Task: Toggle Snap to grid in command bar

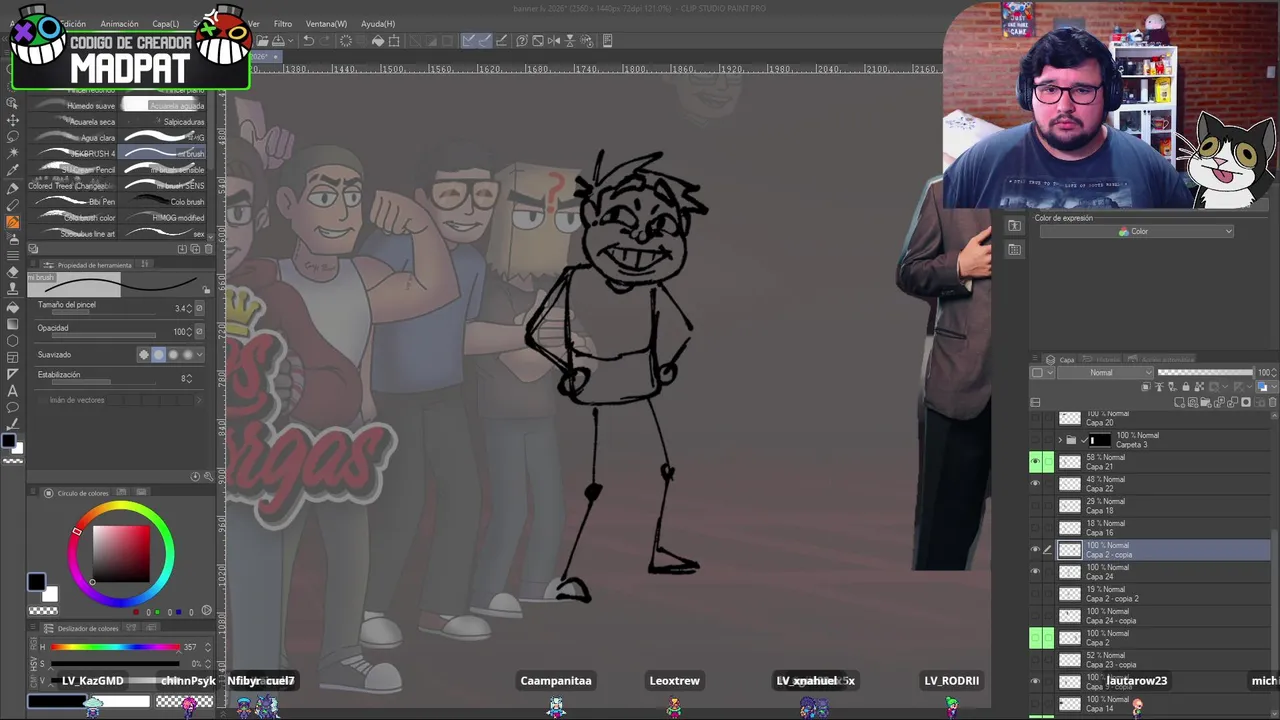Action: pos(502,41)
